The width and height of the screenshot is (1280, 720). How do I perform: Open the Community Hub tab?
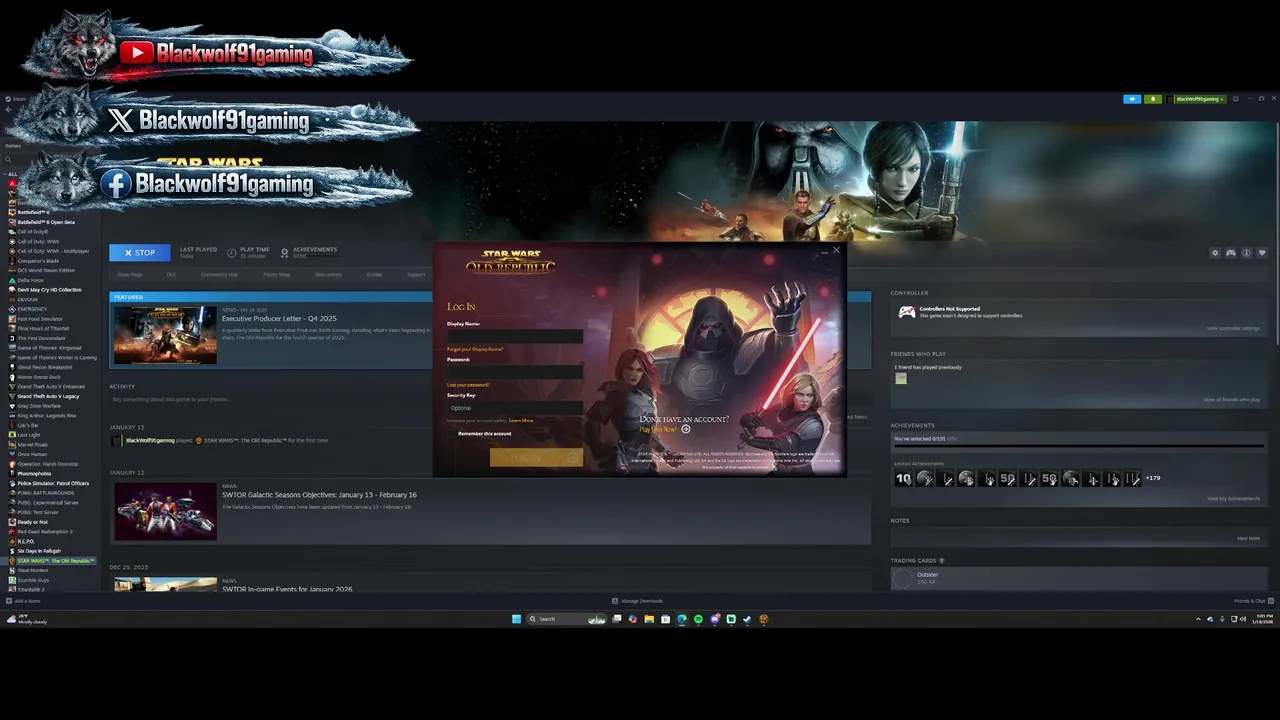[219, 274]
